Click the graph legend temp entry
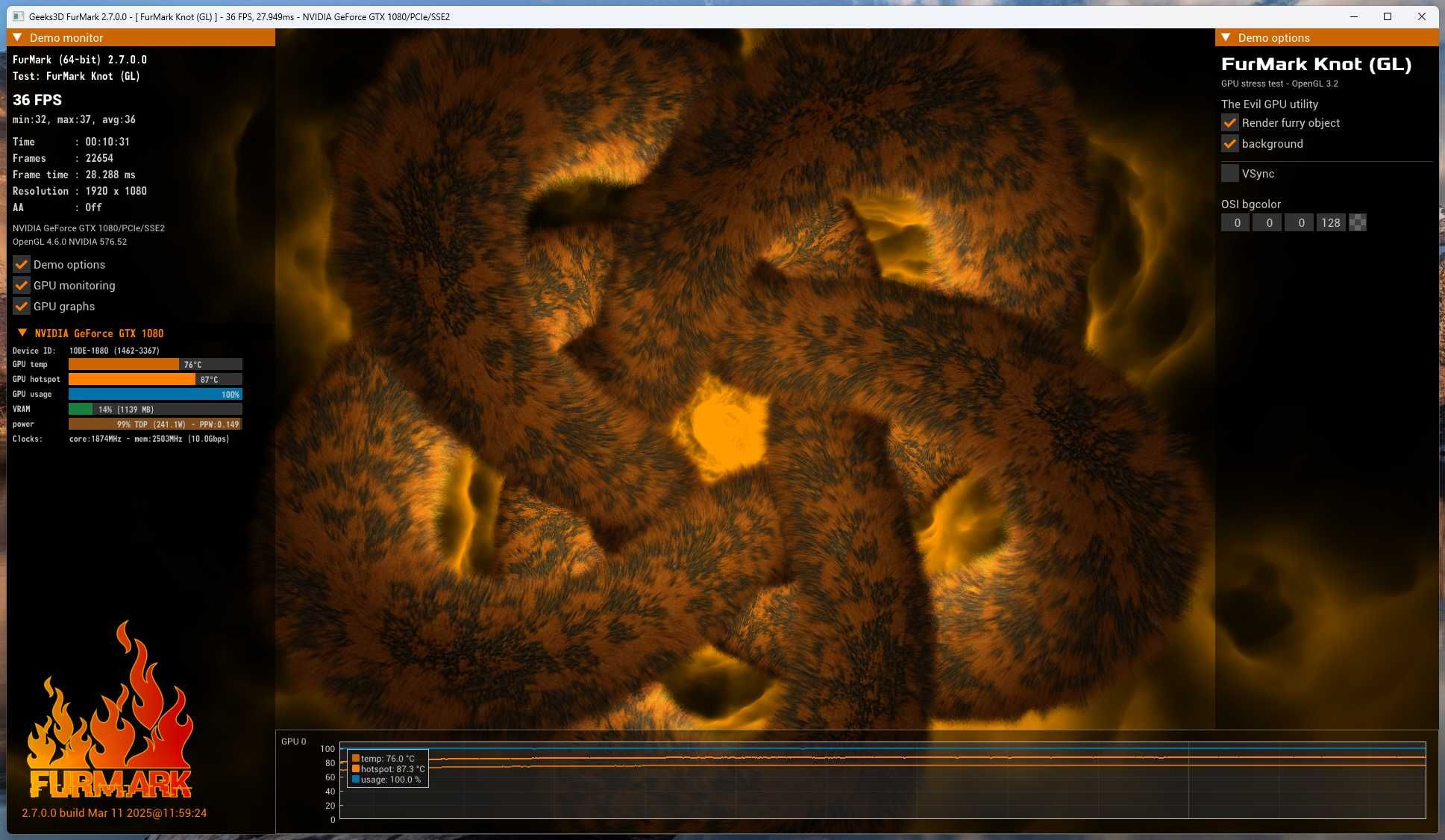Screen dimensions: 1445x840 [x=383, y=758]
